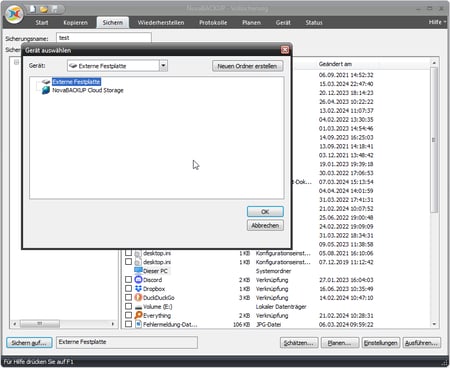Tick the Discord checkbox

click(128, 279)
